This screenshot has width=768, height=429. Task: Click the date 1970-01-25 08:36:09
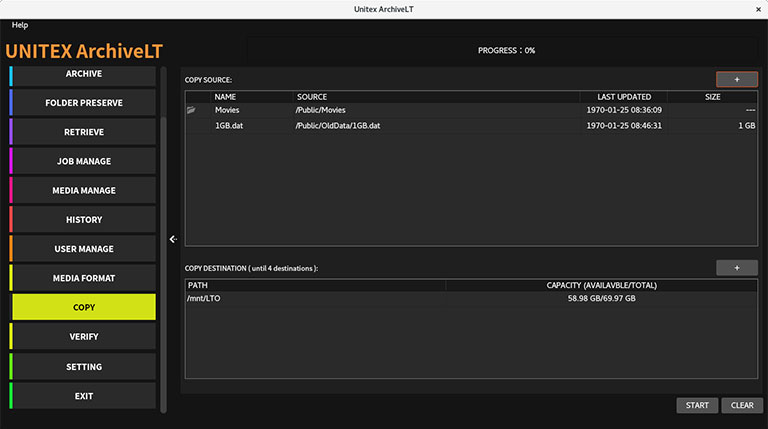624,110
